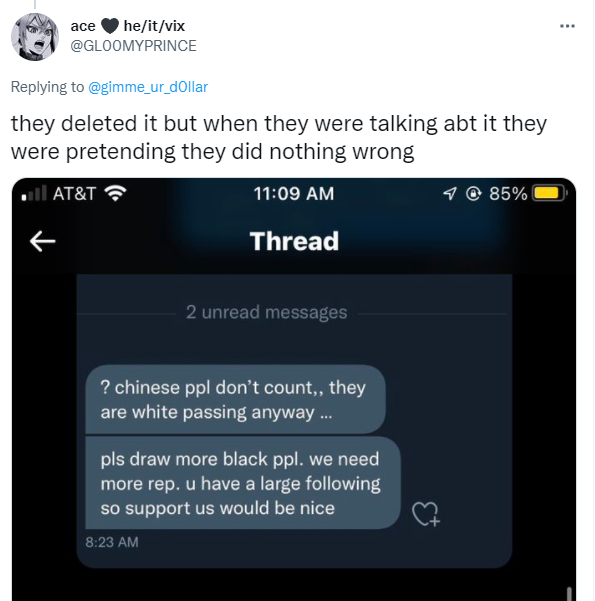Click the @GLOOMYPRINCE handle

pos(133,46)
